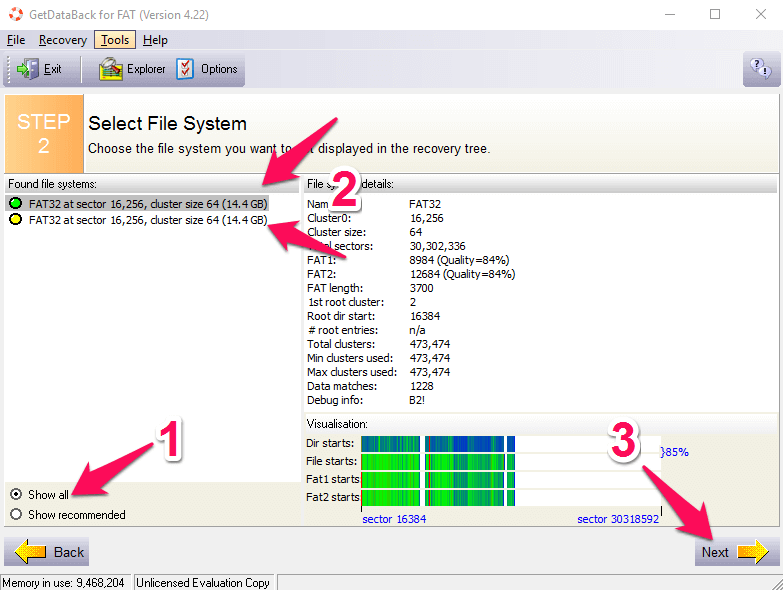Click the Exit door icon
783x590 pixels.
point(27,69)
